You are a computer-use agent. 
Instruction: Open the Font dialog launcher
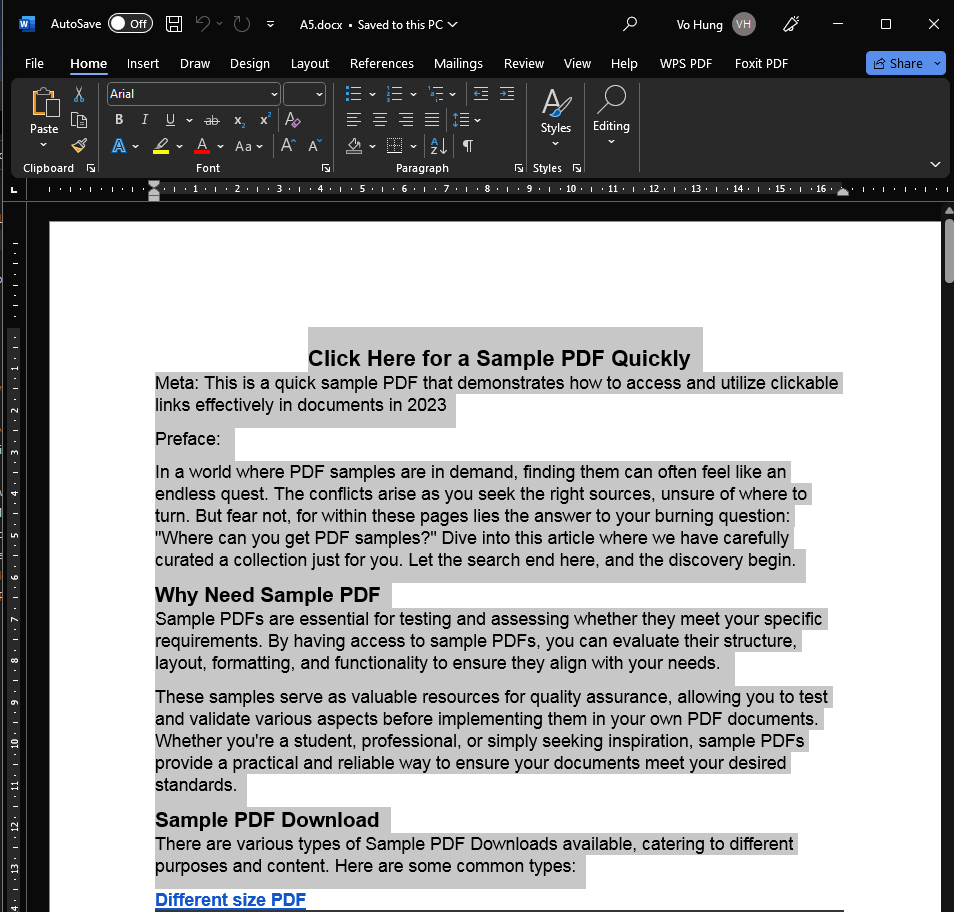click(326, 169)
